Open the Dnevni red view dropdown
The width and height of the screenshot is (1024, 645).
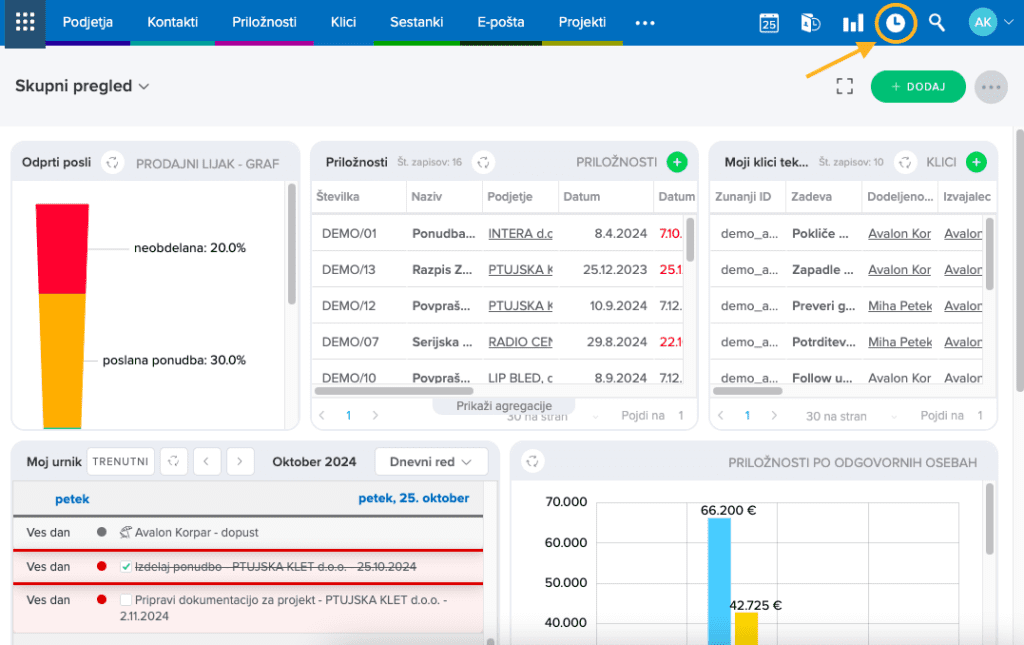430,462
